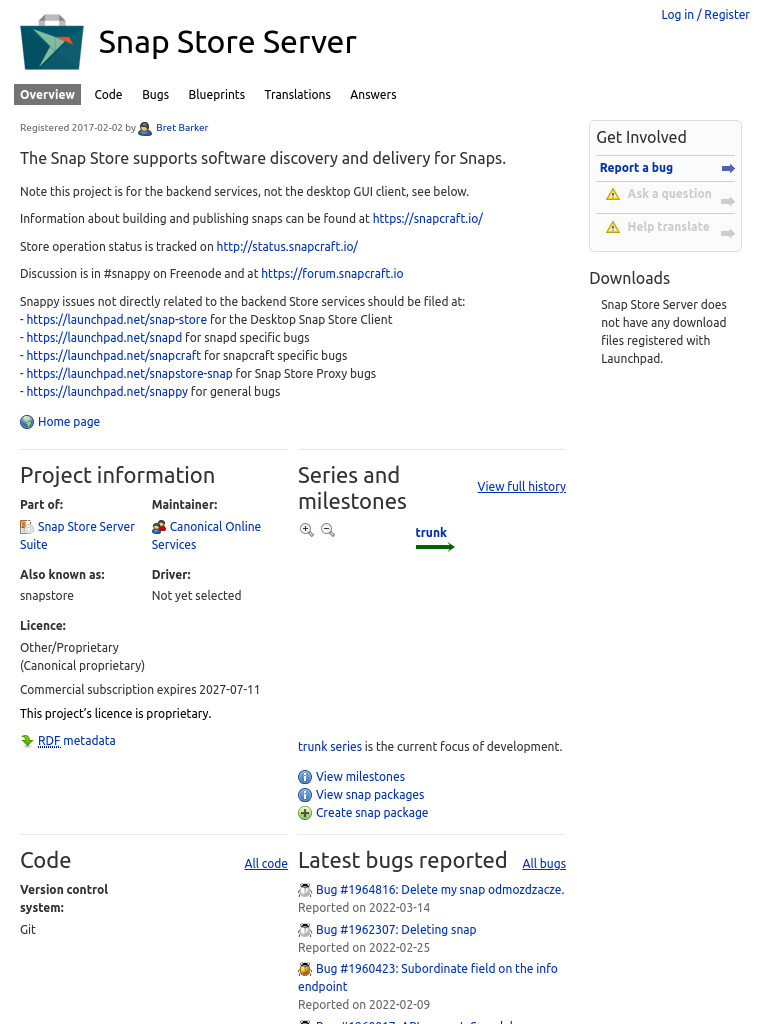Open the launchpad.net/snapd link
Viewport: 768px width, 1024px height.
point(104,338)
